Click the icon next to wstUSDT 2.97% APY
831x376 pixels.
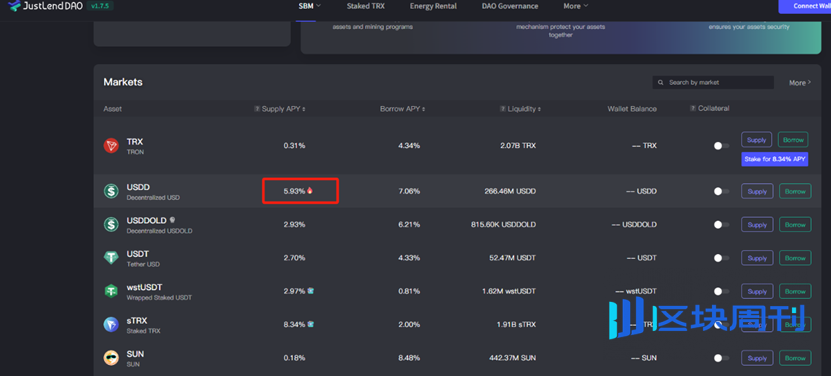(311, 291)
